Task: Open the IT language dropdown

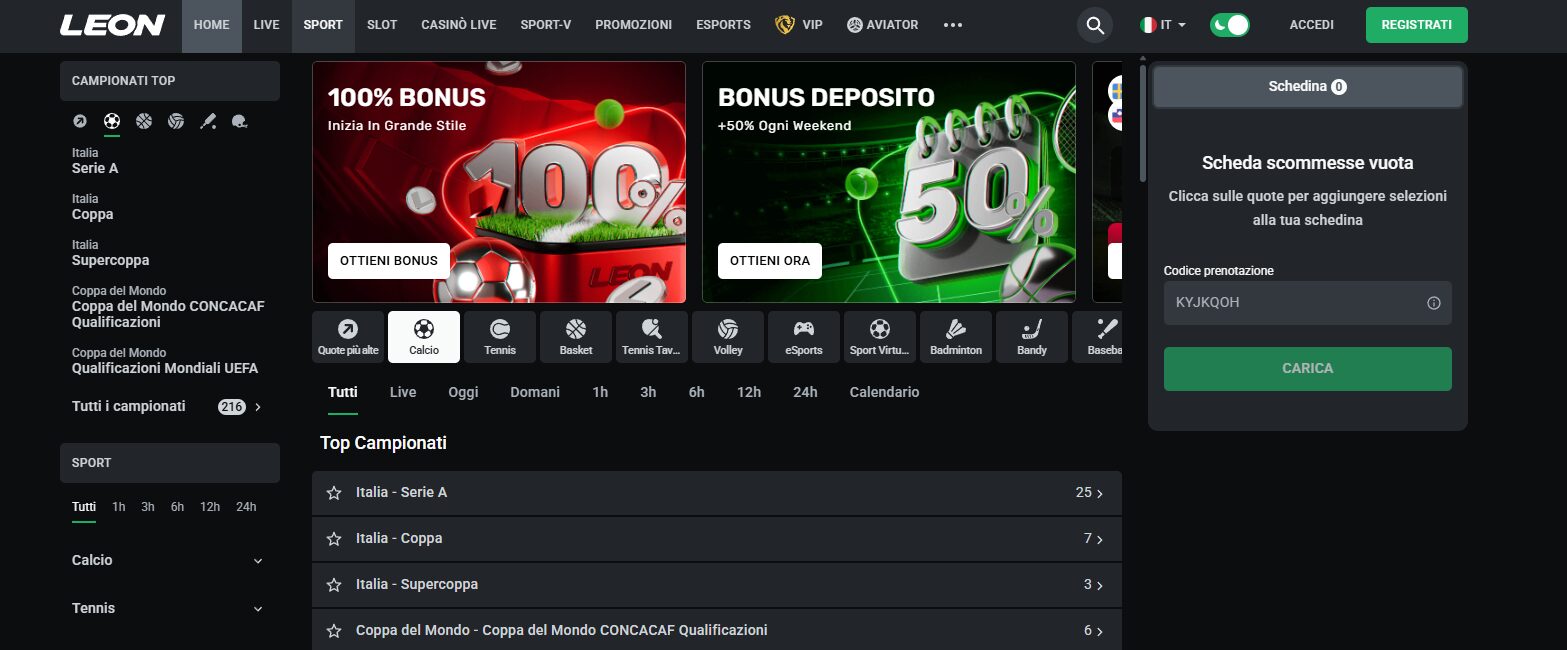Action: click(1163, 25)
